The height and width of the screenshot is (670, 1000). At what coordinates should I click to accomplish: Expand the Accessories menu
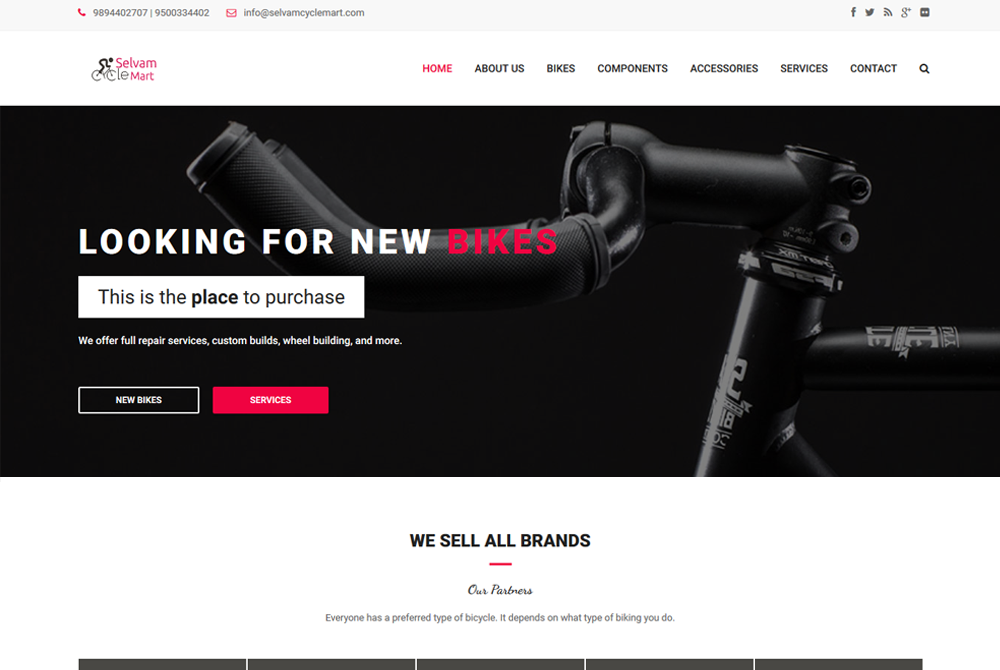(724, 68)
